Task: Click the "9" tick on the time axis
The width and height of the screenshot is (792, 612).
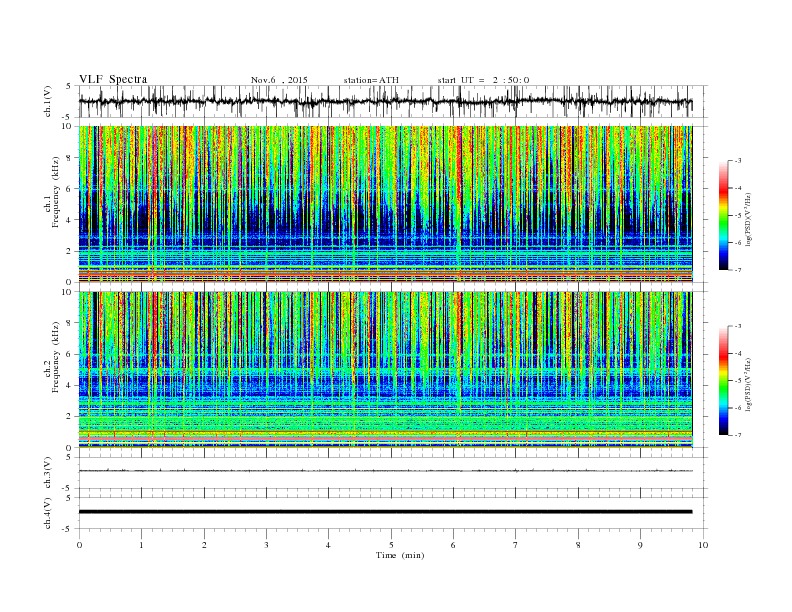Action: pyautogui.click(x=640, y=545)
